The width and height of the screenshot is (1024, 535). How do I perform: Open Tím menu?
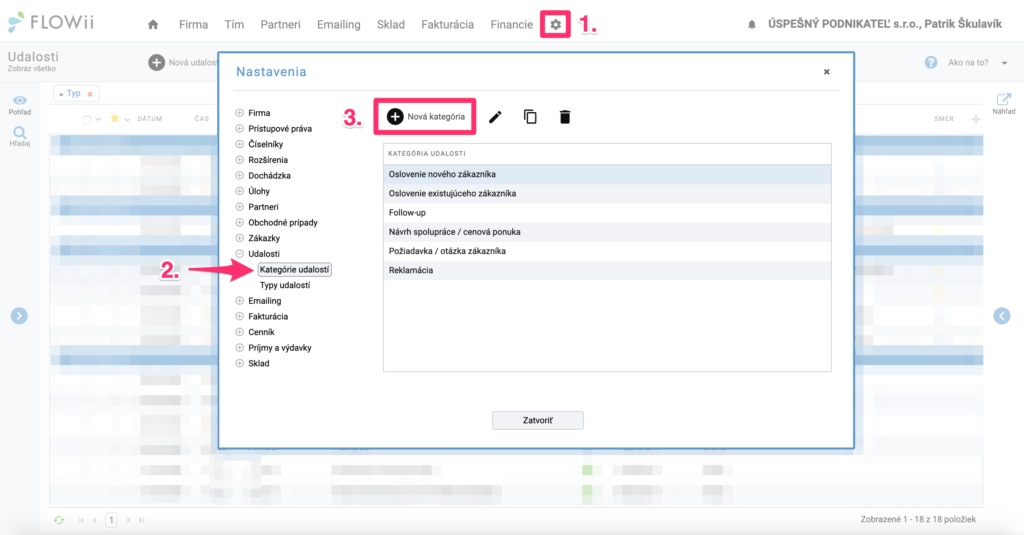[234, 24]
